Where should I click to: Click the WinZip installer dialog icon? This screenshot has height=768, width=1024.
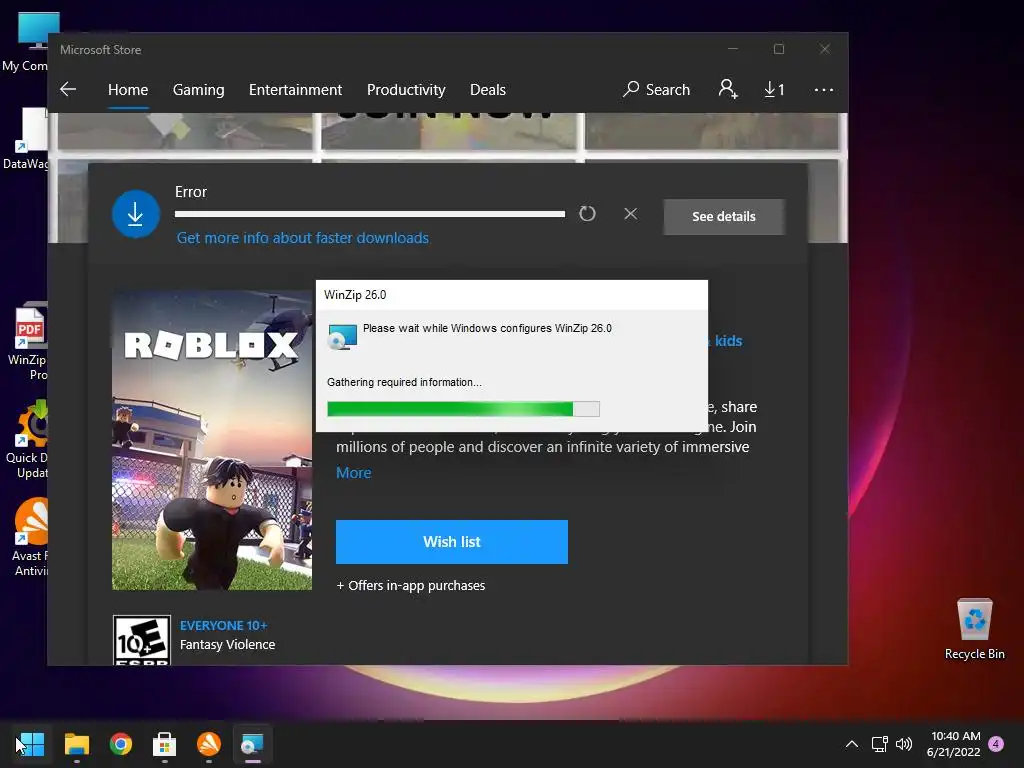pos(342,336)
